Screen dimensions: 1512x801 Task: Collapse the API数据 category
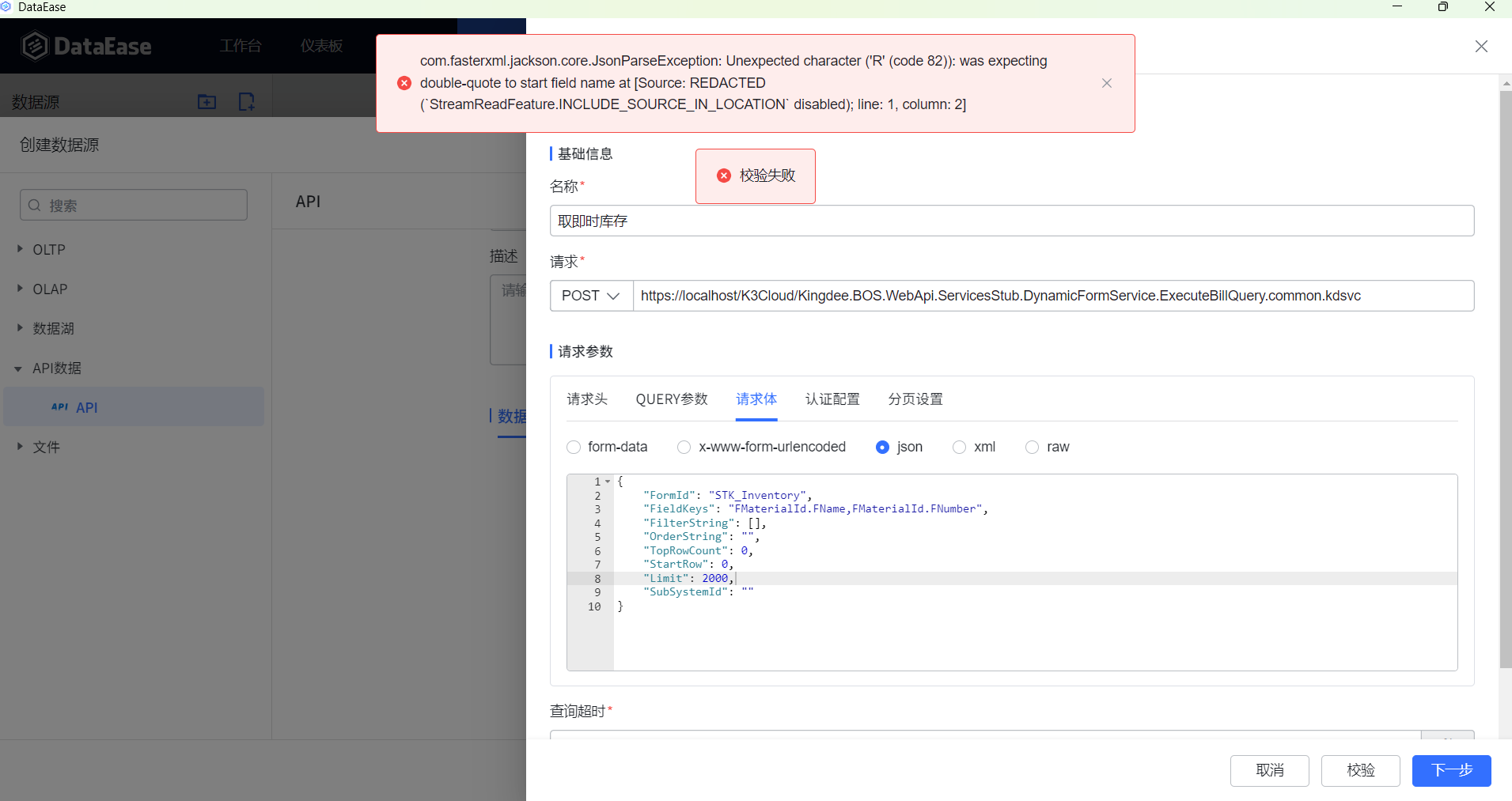18,368
